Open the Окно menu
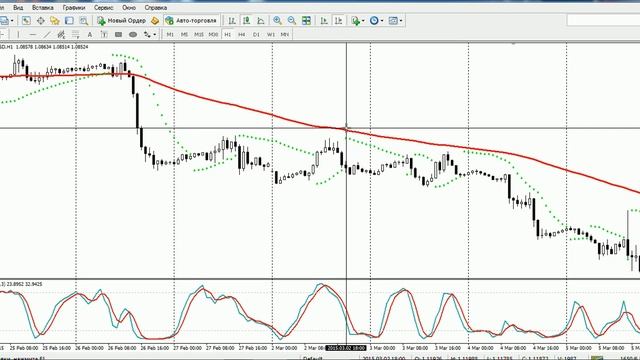The width and height of the screenshot is (640, 360). (129, 8)
